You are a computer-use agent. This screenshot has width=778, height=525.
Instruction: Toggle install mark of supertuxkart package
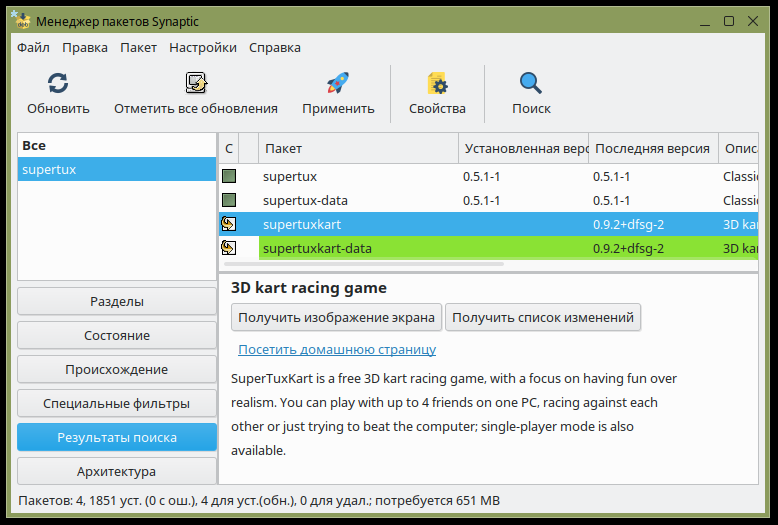pyautogui.click(x=229, y=224)
